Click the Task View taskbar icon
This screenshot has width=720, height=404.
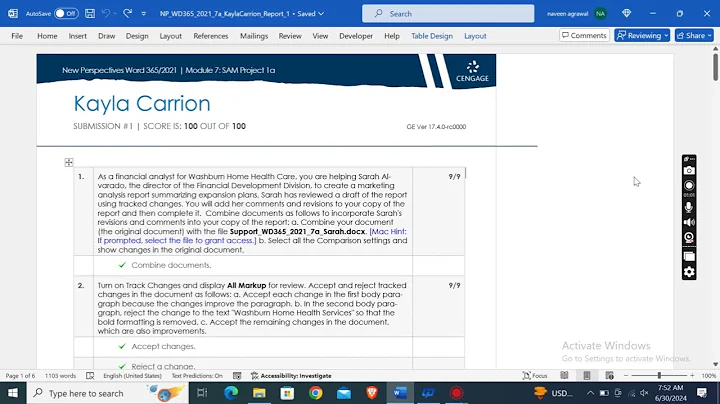click(x=202, y=393)
